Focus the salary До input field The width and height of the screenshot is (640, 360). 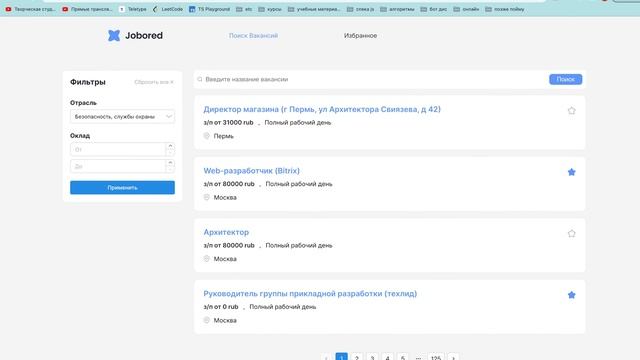(x=118, y=166)
